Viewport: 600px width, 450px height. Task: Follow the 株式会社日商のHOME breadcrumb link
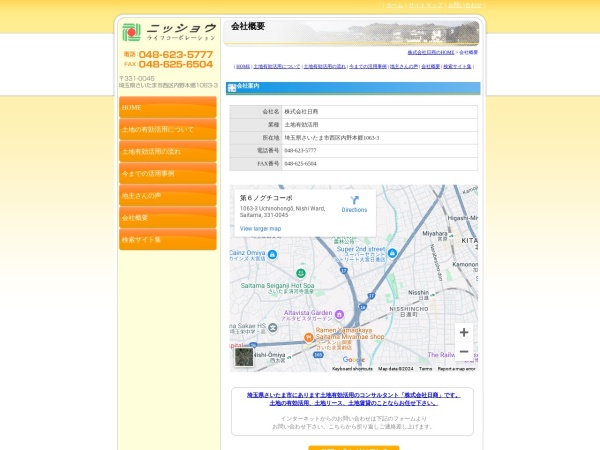430,52
